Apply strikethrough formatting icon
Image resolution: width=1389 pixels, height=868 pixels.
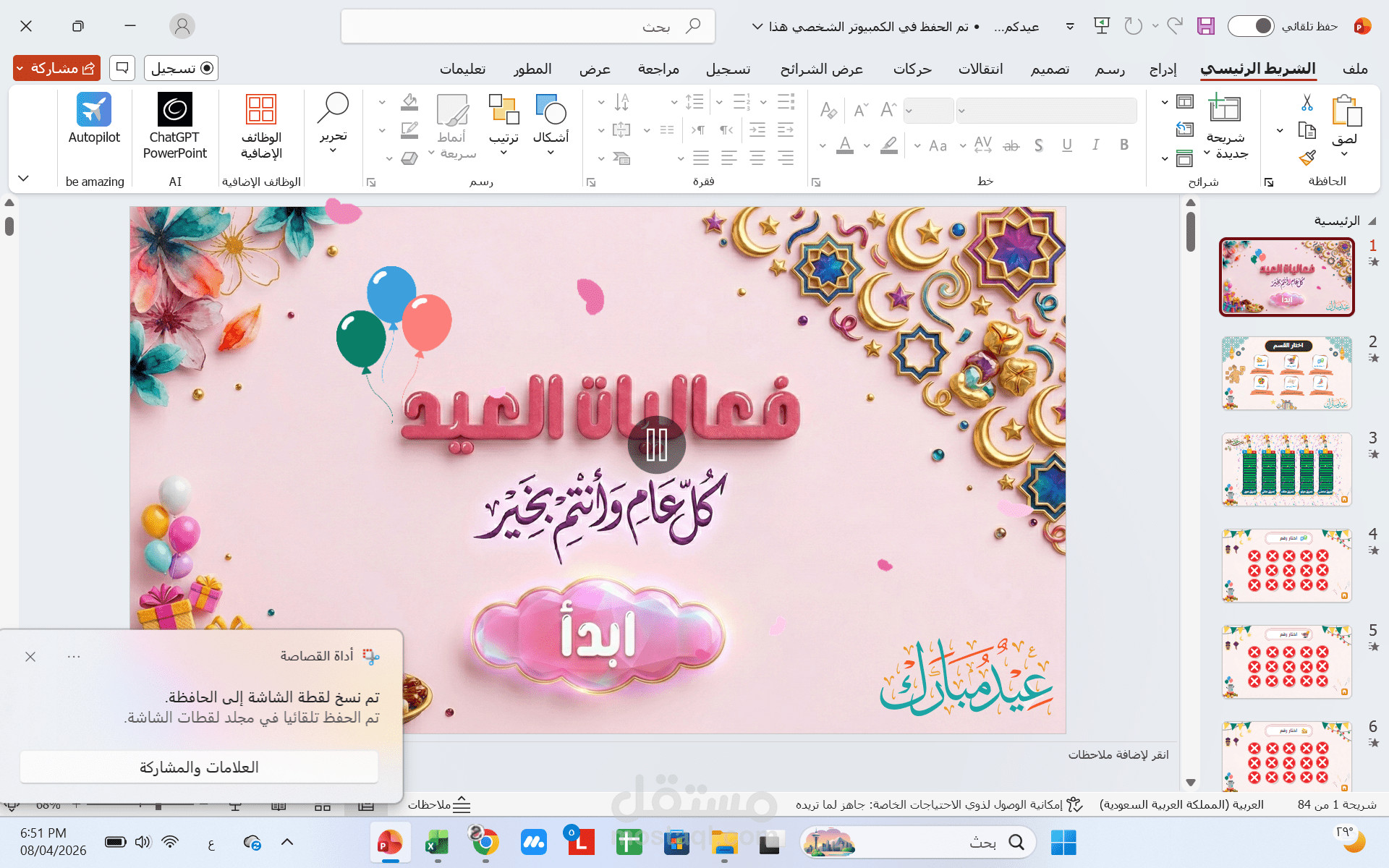1011,145
